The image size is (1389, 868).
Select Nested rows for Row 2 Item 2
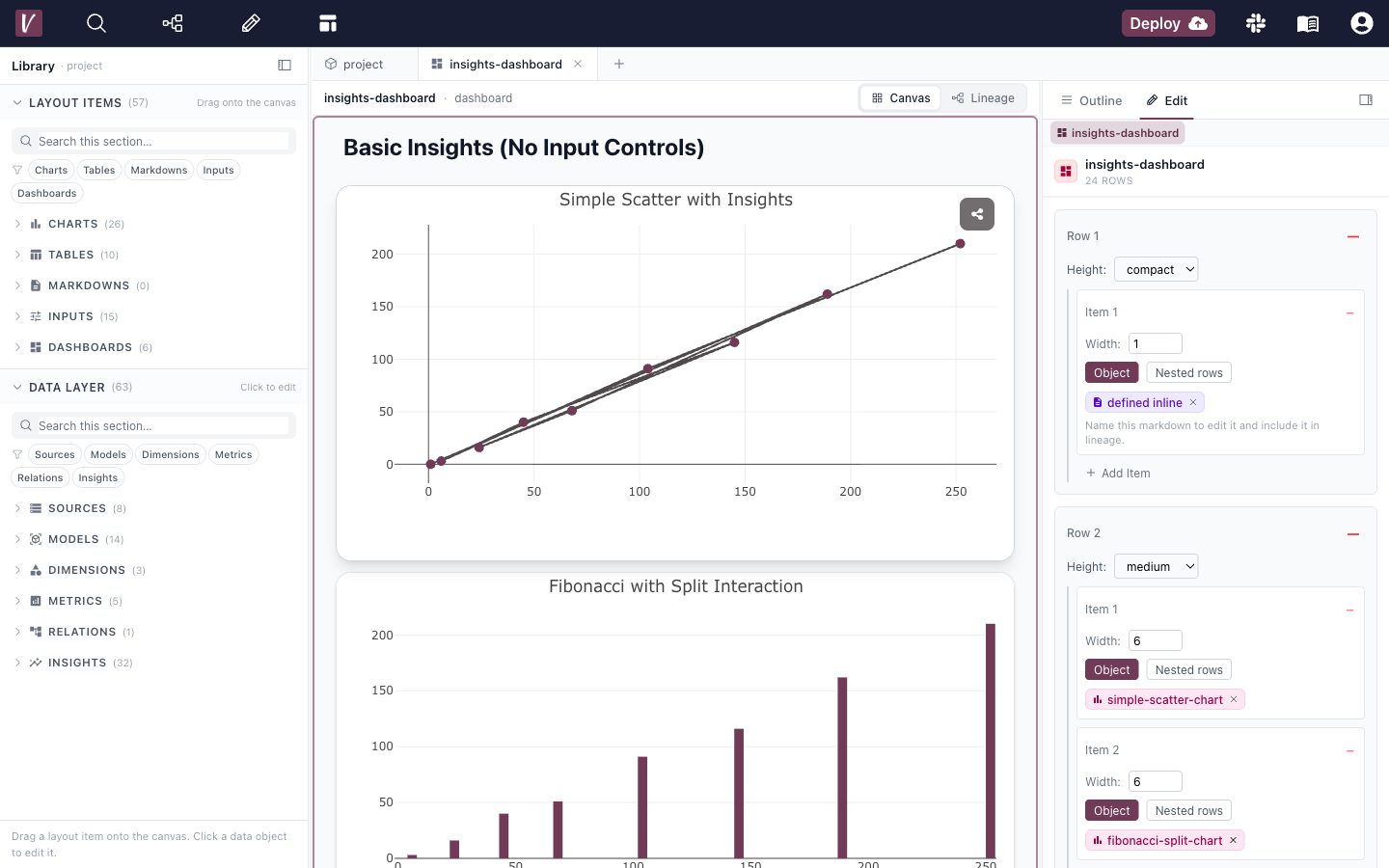click(x=1188, y=810)
